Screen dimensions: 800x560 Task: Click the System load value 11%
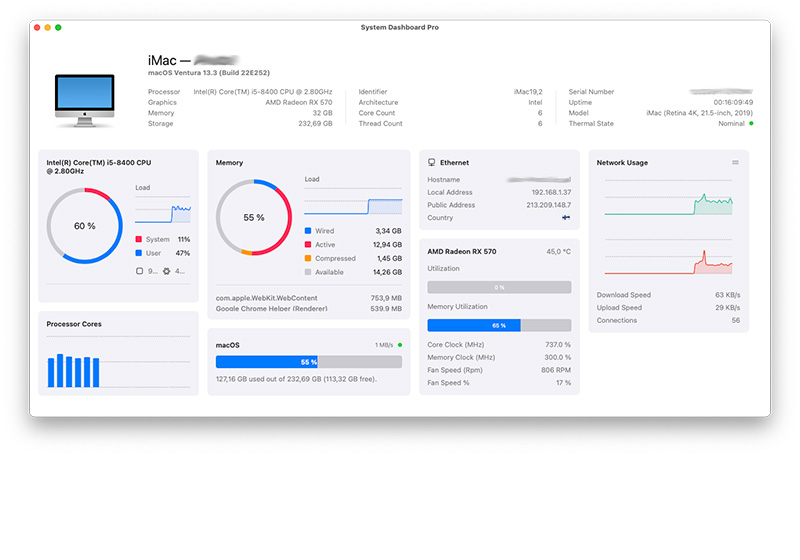[x=184, y=239]
